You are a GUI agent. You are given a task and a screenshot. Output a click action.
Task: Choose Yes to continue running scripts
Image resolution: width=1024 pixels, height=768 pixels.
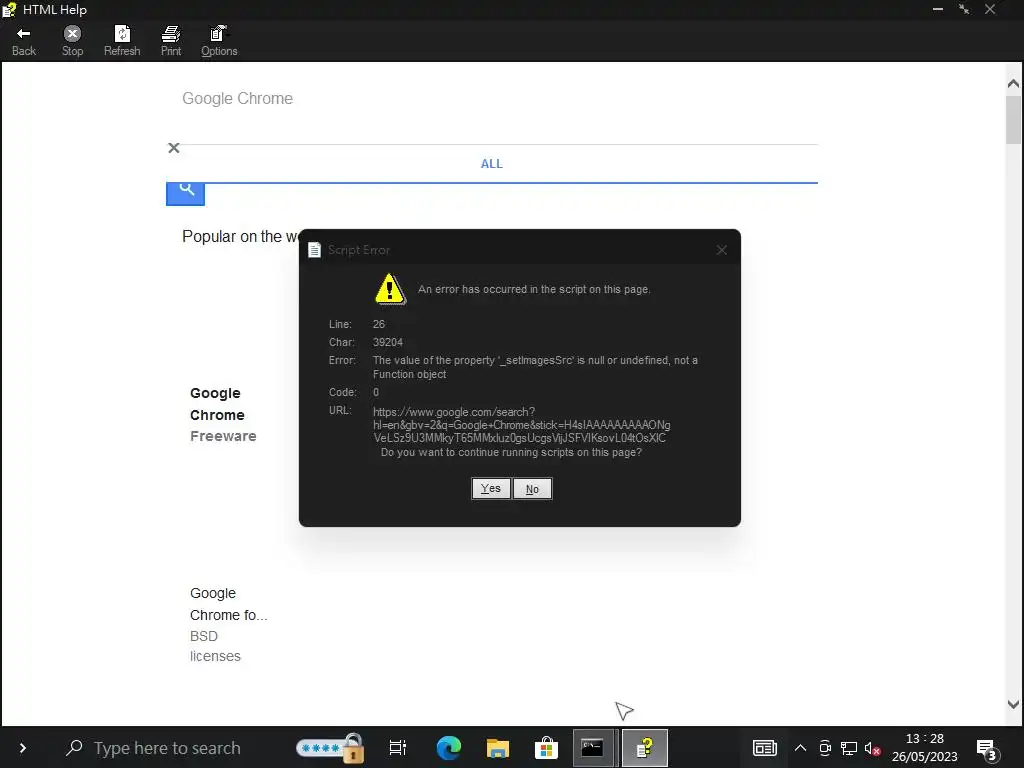pos(490,488)
